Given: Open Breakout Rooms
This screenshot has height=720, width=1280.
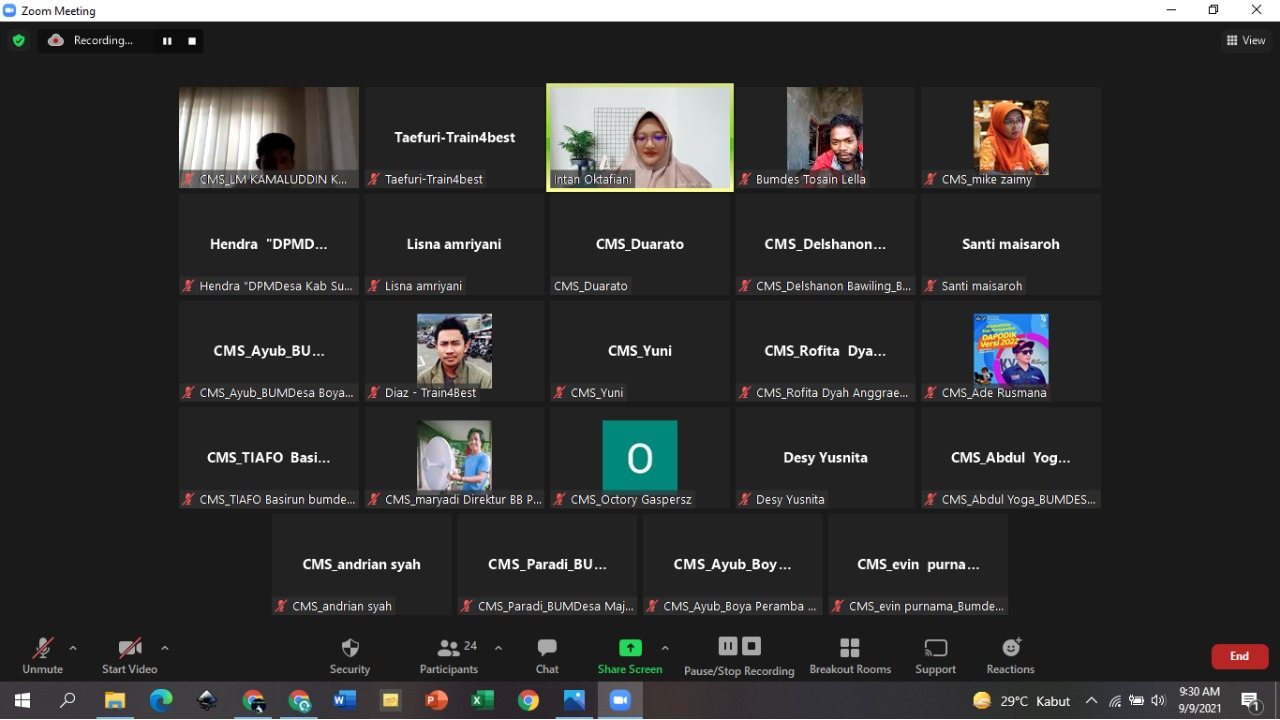Looking at the screenshot, I should [850, 656].
